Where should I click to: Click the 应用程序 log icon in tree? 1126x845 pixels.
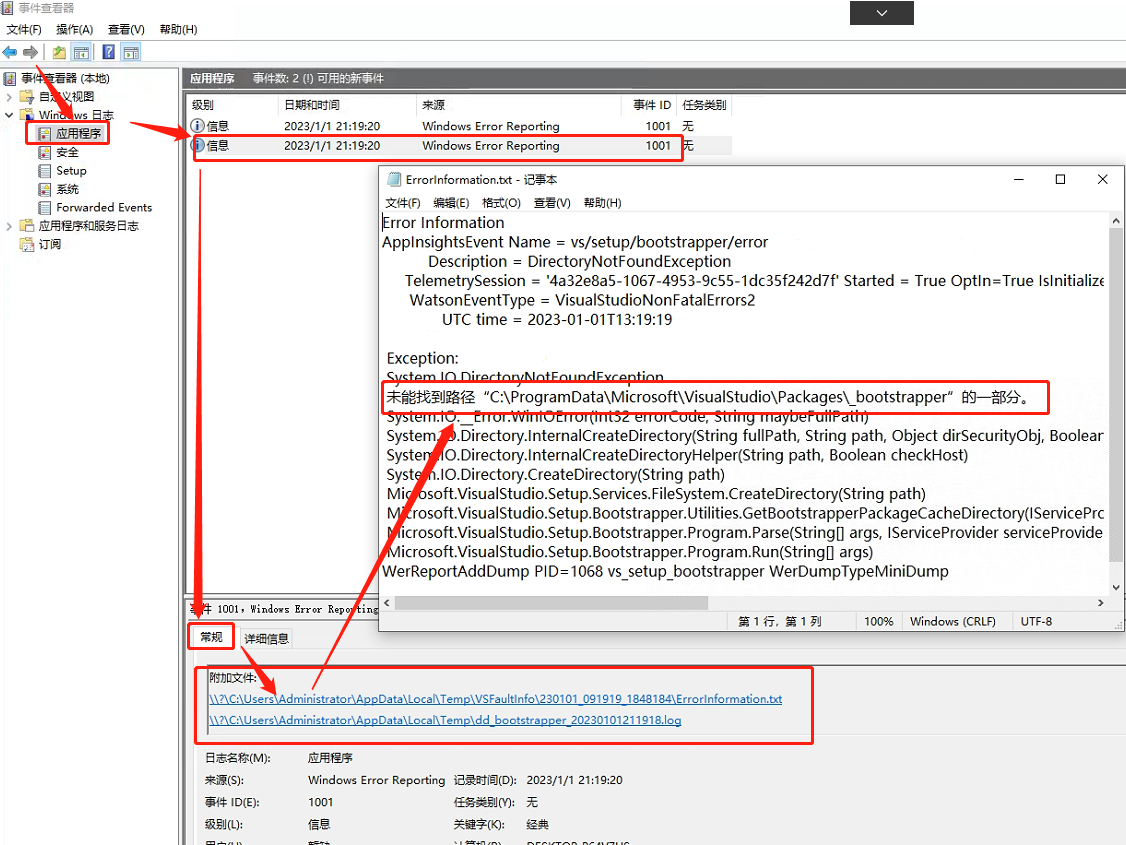(45, 134)
